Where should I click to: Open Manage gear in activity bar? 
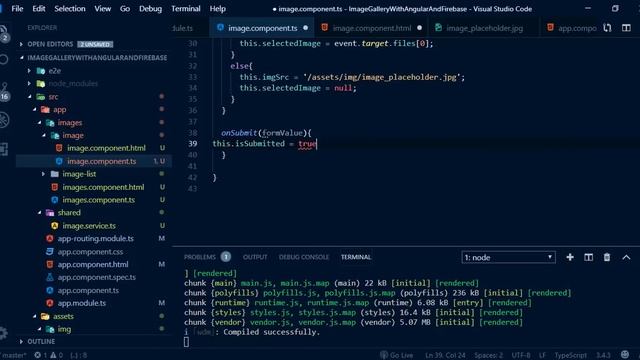tap(4, 333)
